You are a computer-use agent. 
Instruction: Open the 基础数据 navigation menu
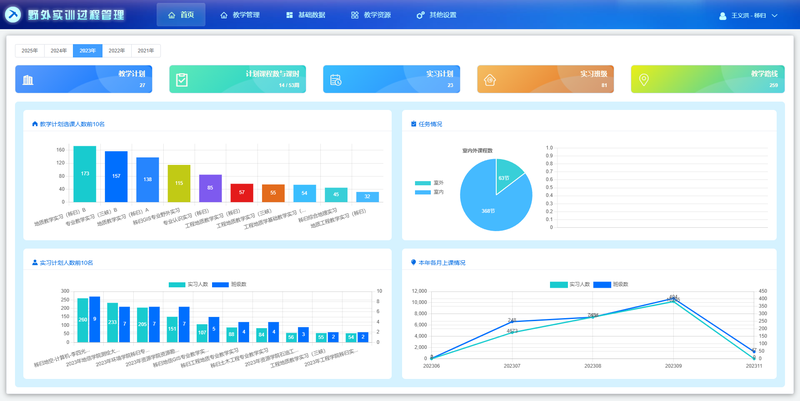click(306, 15)
